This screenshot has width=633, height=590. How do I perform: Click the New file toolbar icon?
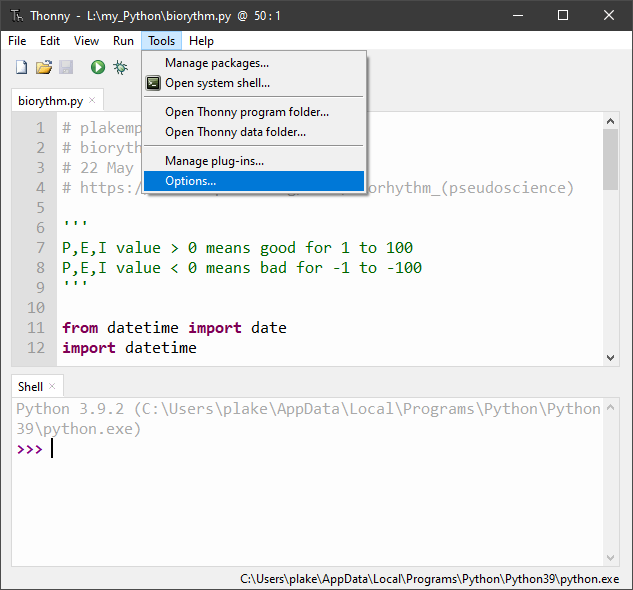pyautogui.click(x=21, y=67)
